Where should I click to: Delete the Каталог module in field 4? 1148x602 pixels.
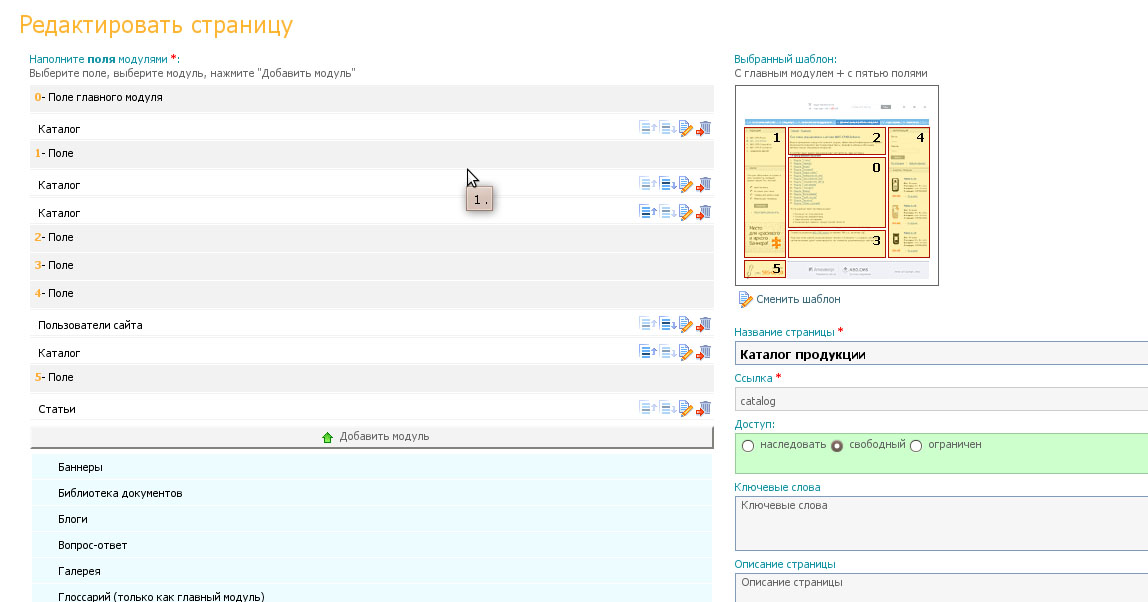[705, 352]
